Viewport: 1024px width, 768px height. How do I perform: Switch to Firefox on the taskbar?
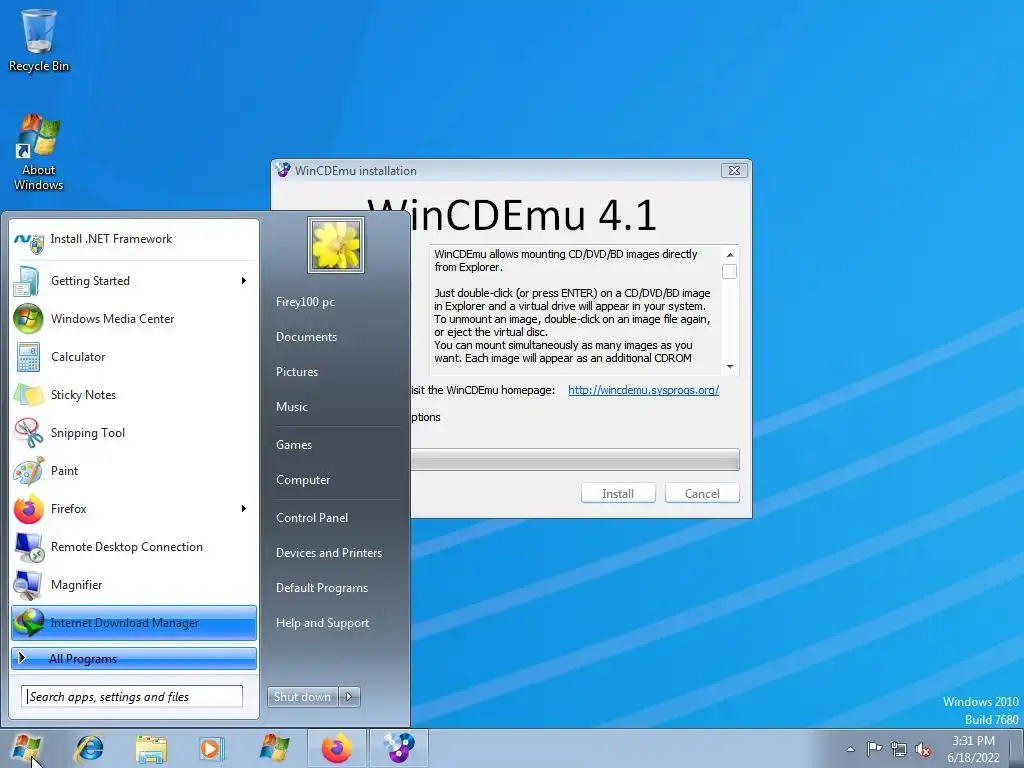click(336, 748)
